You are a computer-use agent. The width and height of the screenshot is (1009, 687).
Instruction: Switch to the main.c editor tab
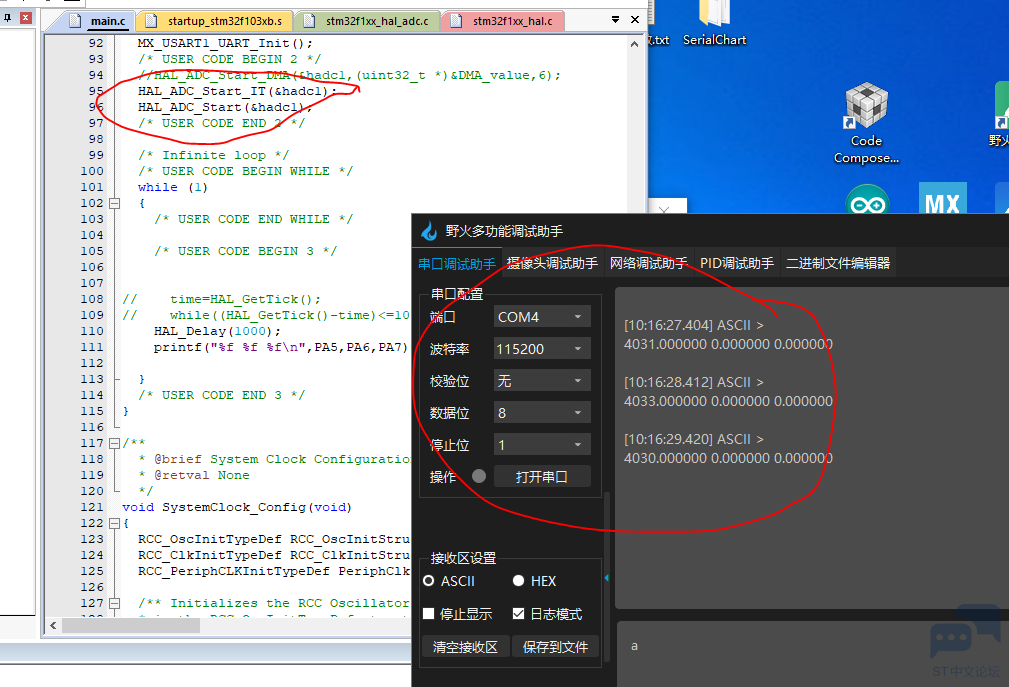[x=99, y=21]
